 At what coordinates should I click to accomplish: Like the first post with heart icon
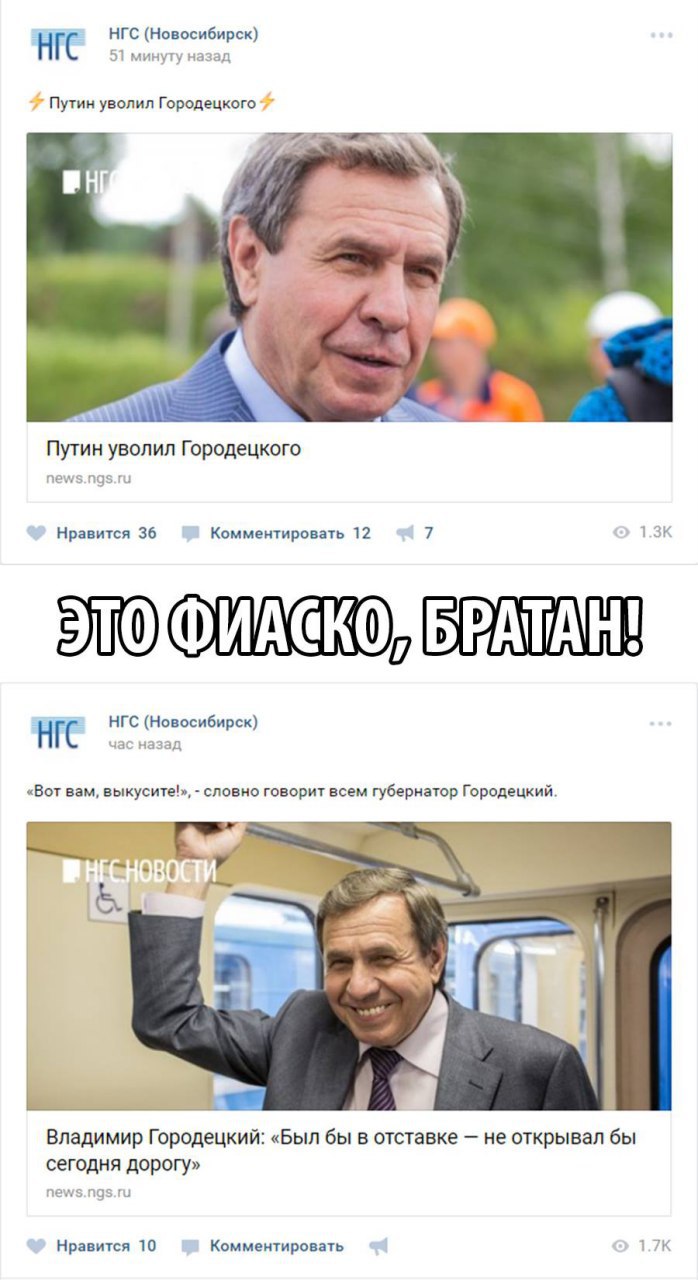36,533
